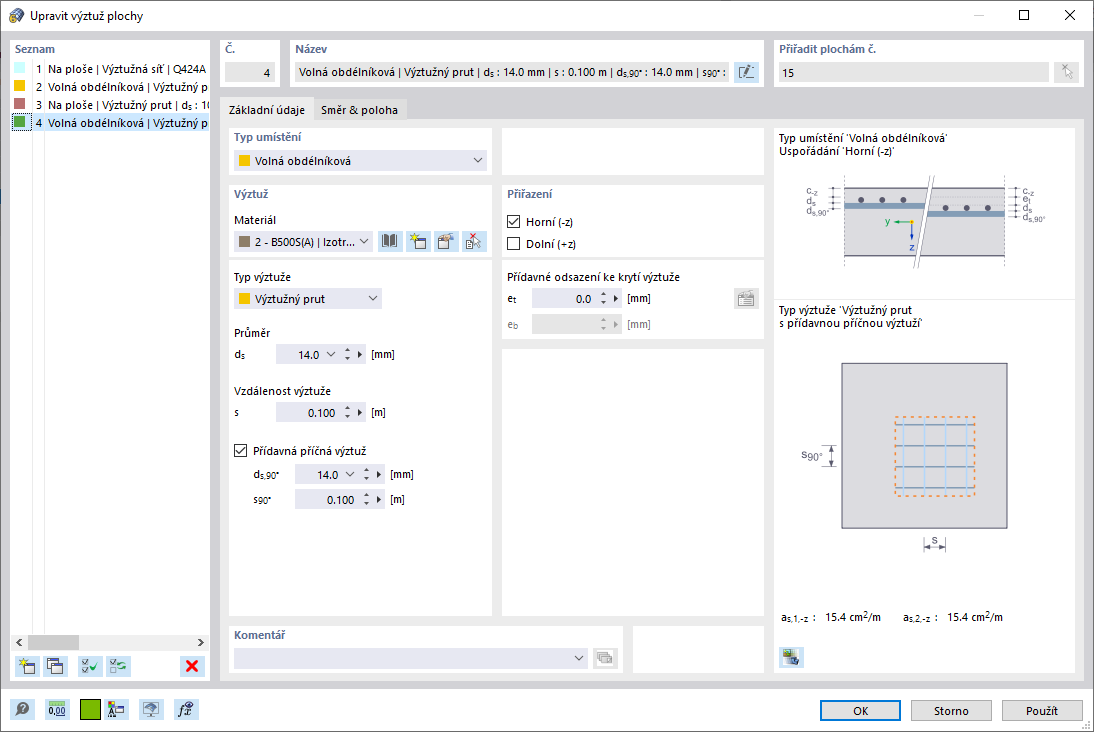Open ds,90° diameter dropdown
Viewport: 1094px width, 732px height.
[350, 475]
